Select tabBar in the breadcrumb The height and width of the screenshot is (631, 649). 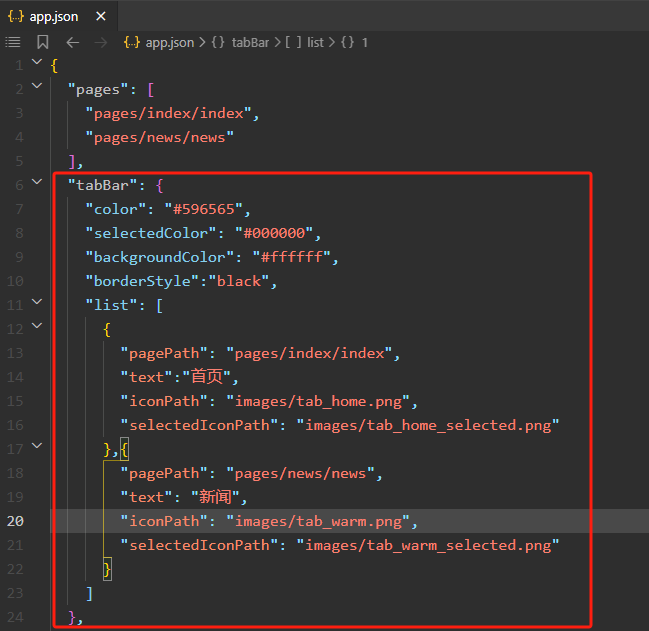tap(250, 42)
